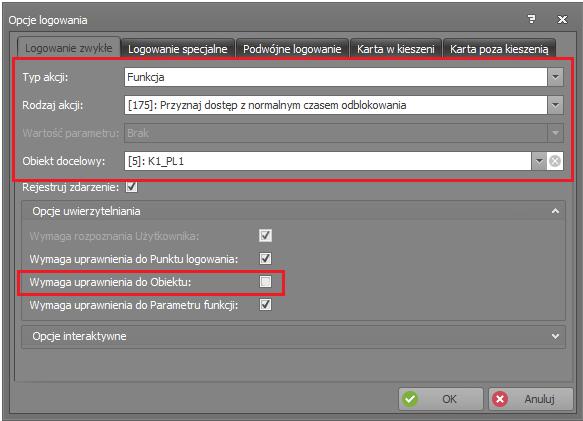Click the Anuluj button
The image size is (583, 421).
[x=531, y=399]
